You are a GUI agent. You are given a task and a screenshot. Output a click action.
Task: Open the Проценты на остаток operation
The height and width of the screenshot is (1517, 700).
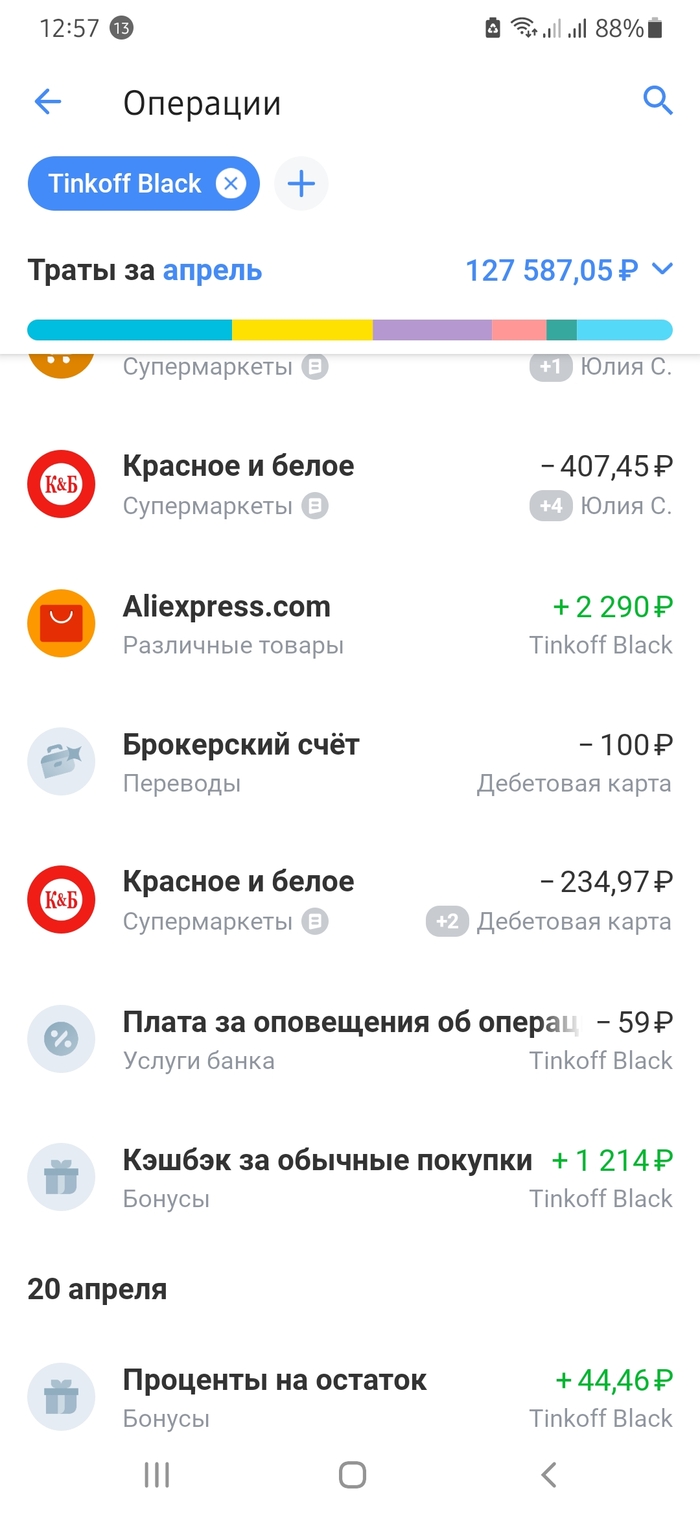tap(350, 1397)
